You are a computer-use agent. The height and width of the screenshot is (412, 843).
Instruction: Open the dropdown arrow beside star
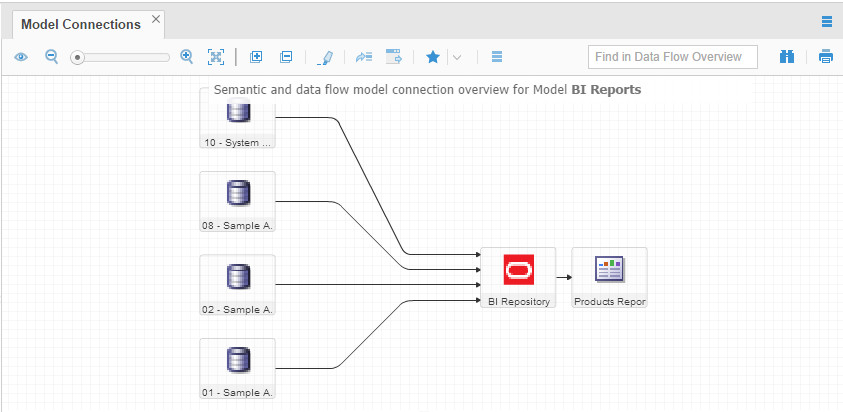(457, 57)
